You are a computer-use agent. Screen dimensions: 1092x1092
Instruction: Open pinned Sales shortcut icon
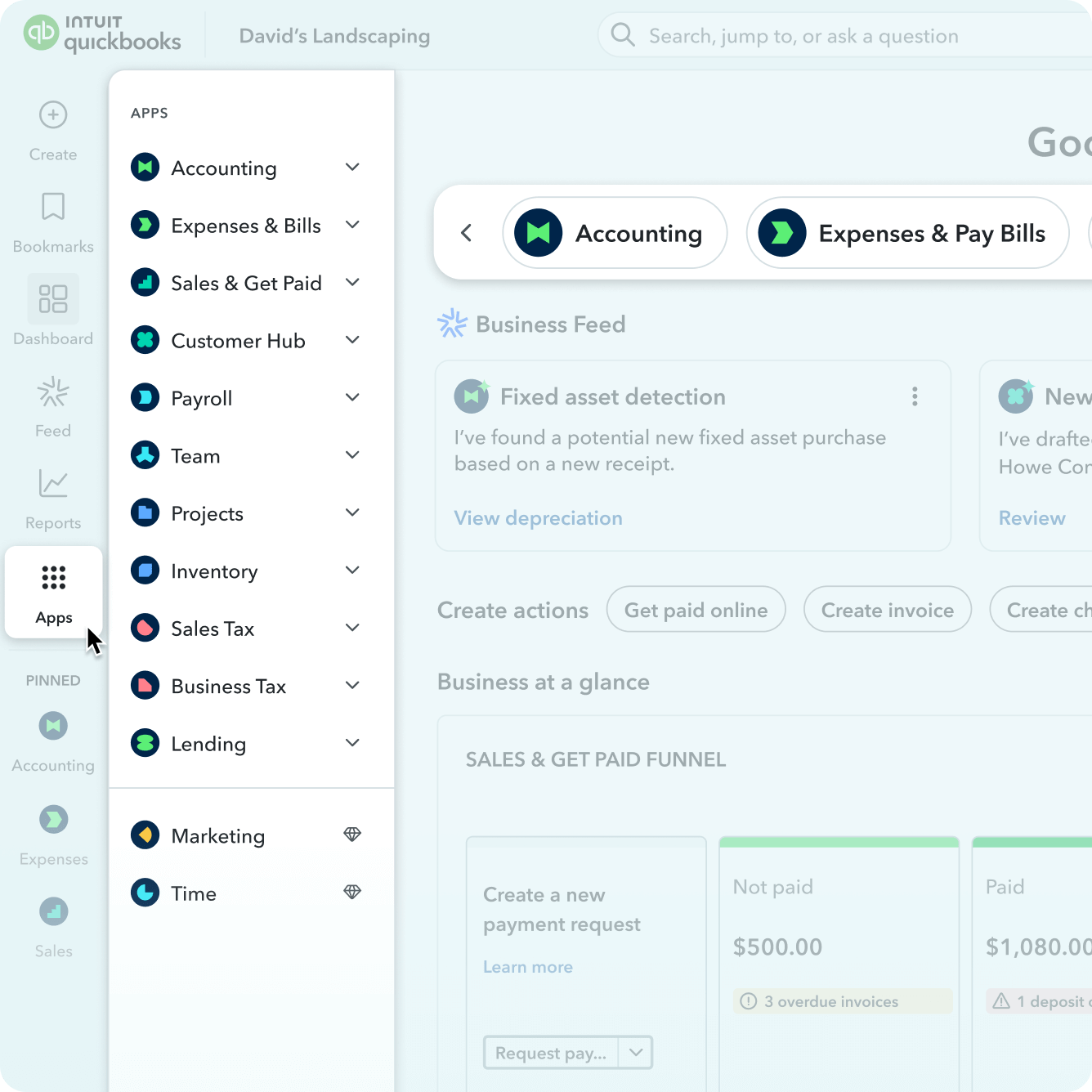click(x=53, y=911)
